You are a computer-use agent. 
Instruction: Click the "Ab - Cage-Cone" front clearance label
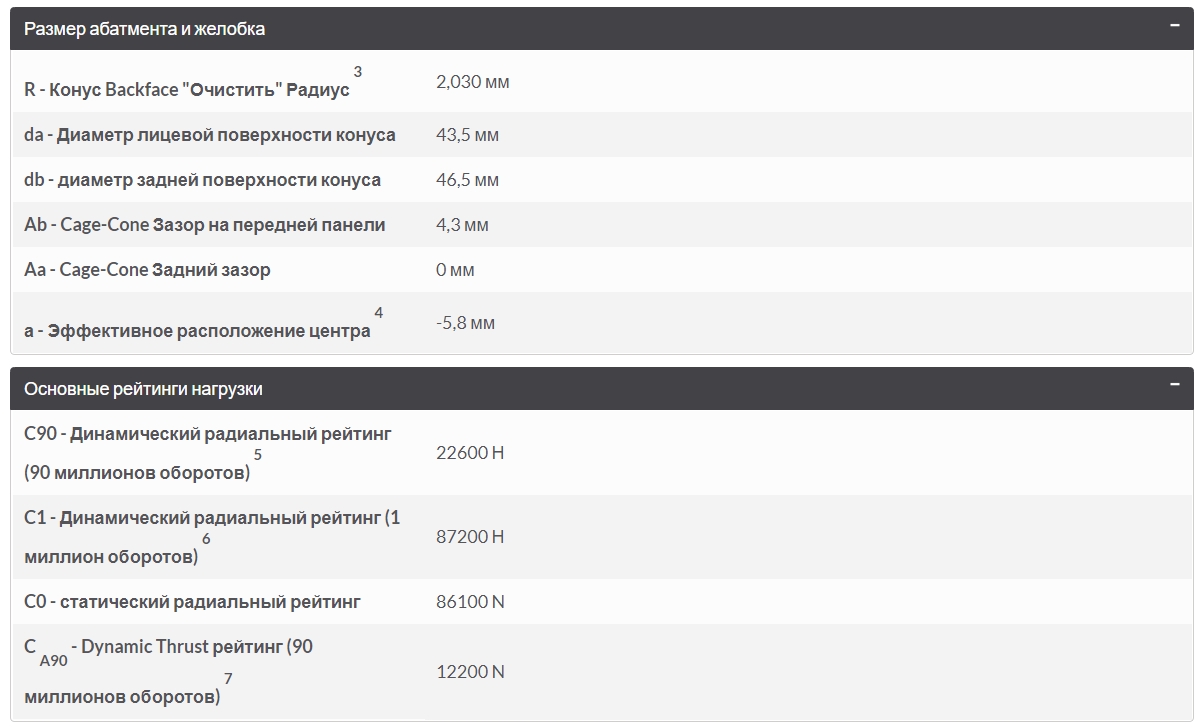[205, 225]
